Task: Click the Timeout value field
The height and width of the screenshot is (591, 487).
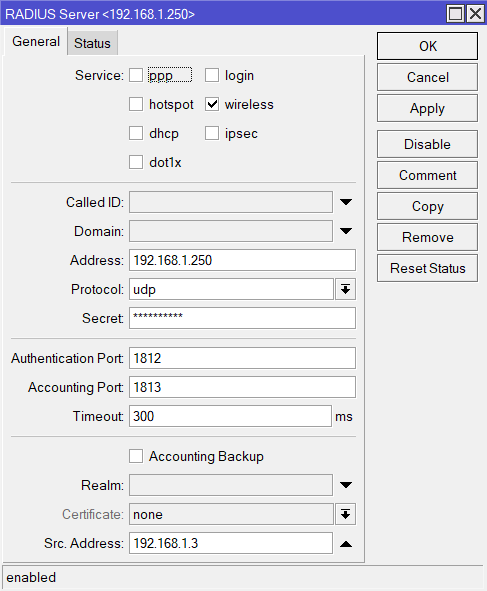Action: (x=230, y=416)
